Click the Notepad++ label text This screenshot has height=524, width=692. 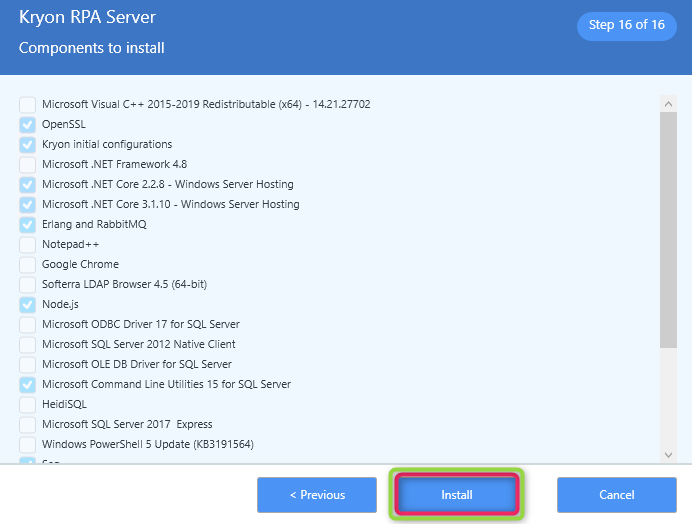click(x=71, y=244)
